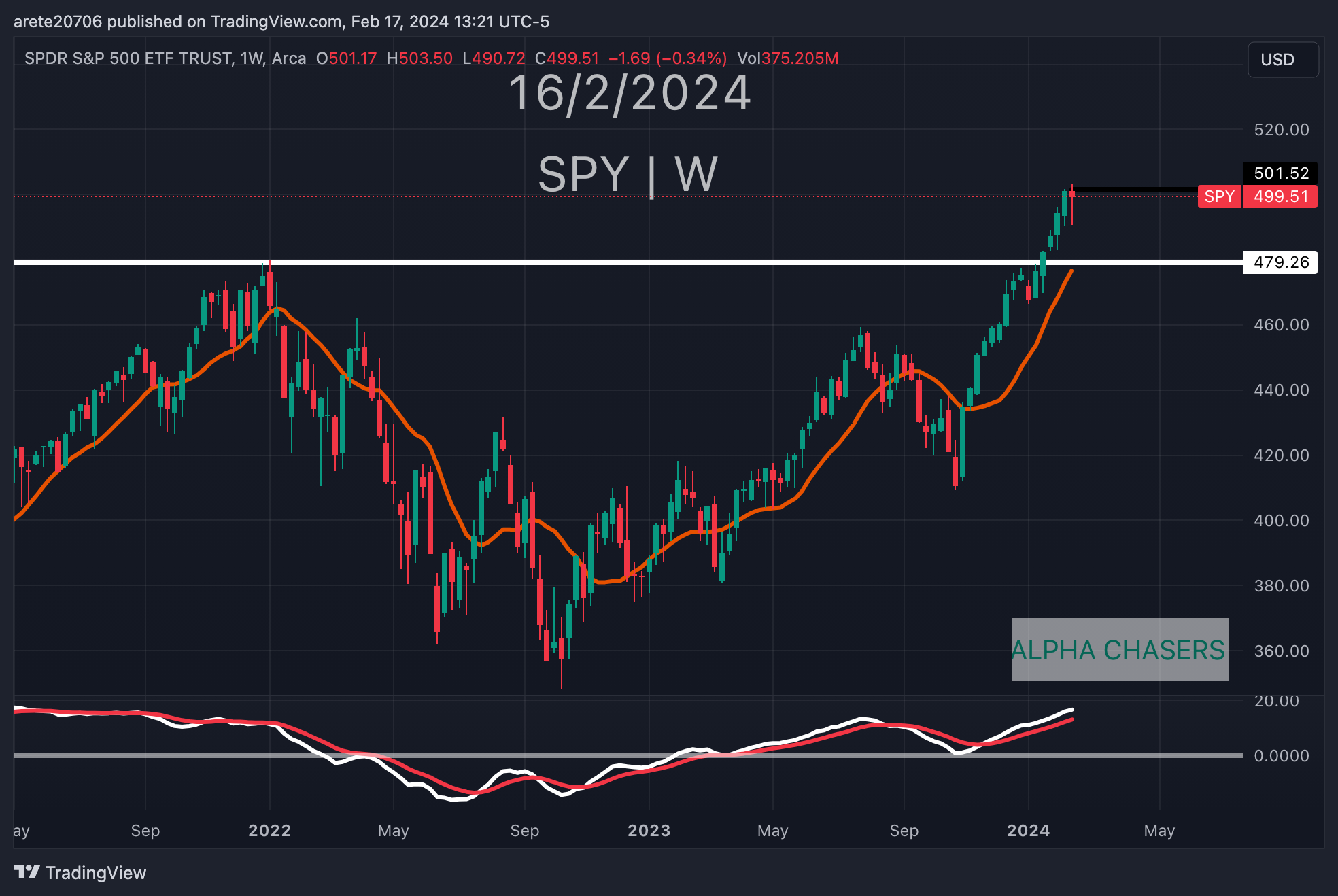Click the 479.26 white price label
Image resolution: width=1338 pixels, height=896 pixels.
pos(1280,262)
